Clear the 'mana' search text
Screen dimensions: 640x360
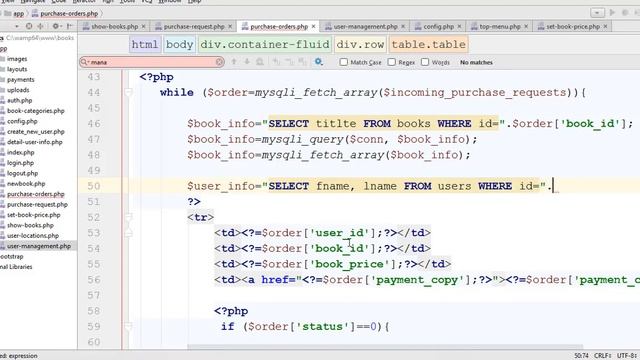[219, 62]
